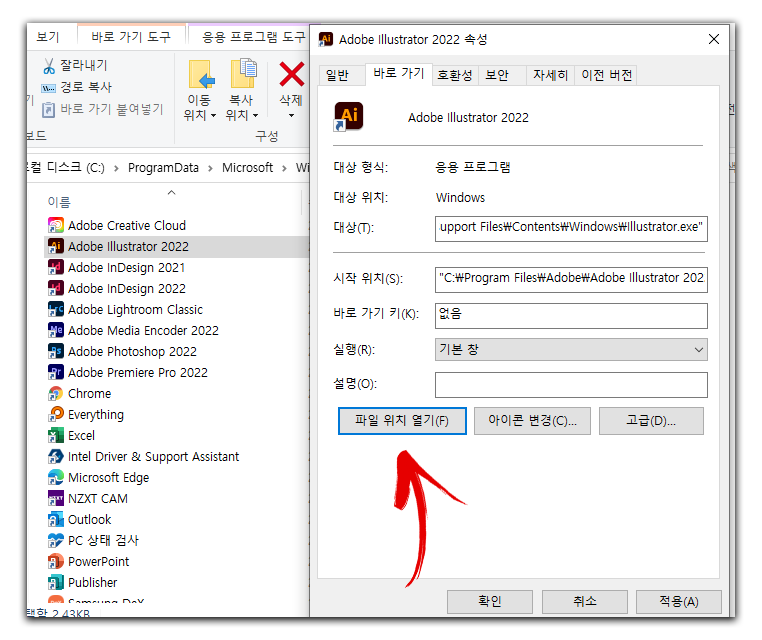Screen dimensions: 762x640
Task: Switch to the 호환성 tab
Action: coord(455,75)
